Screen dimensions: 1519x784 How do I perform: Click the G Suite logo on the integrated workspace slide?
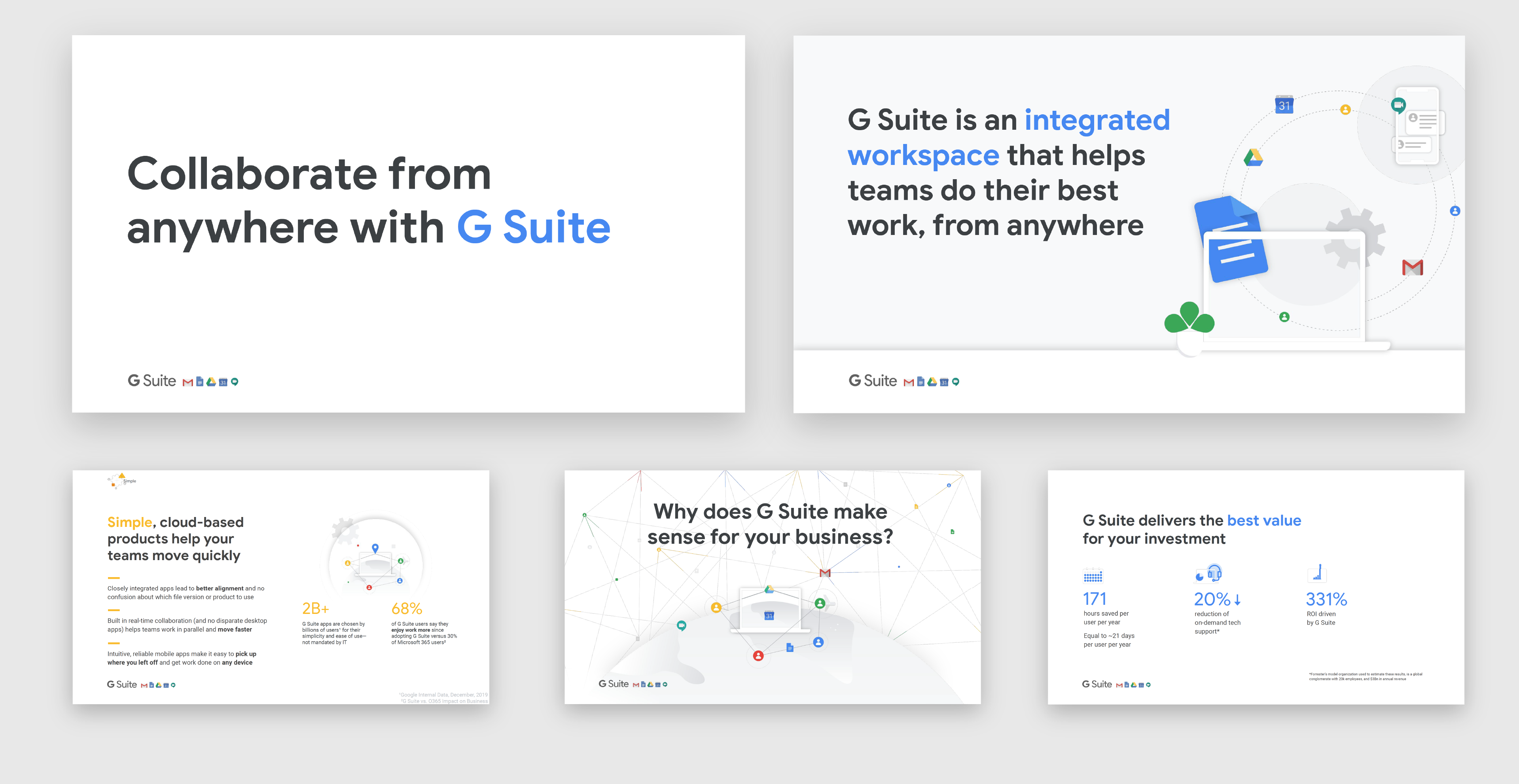873,381
